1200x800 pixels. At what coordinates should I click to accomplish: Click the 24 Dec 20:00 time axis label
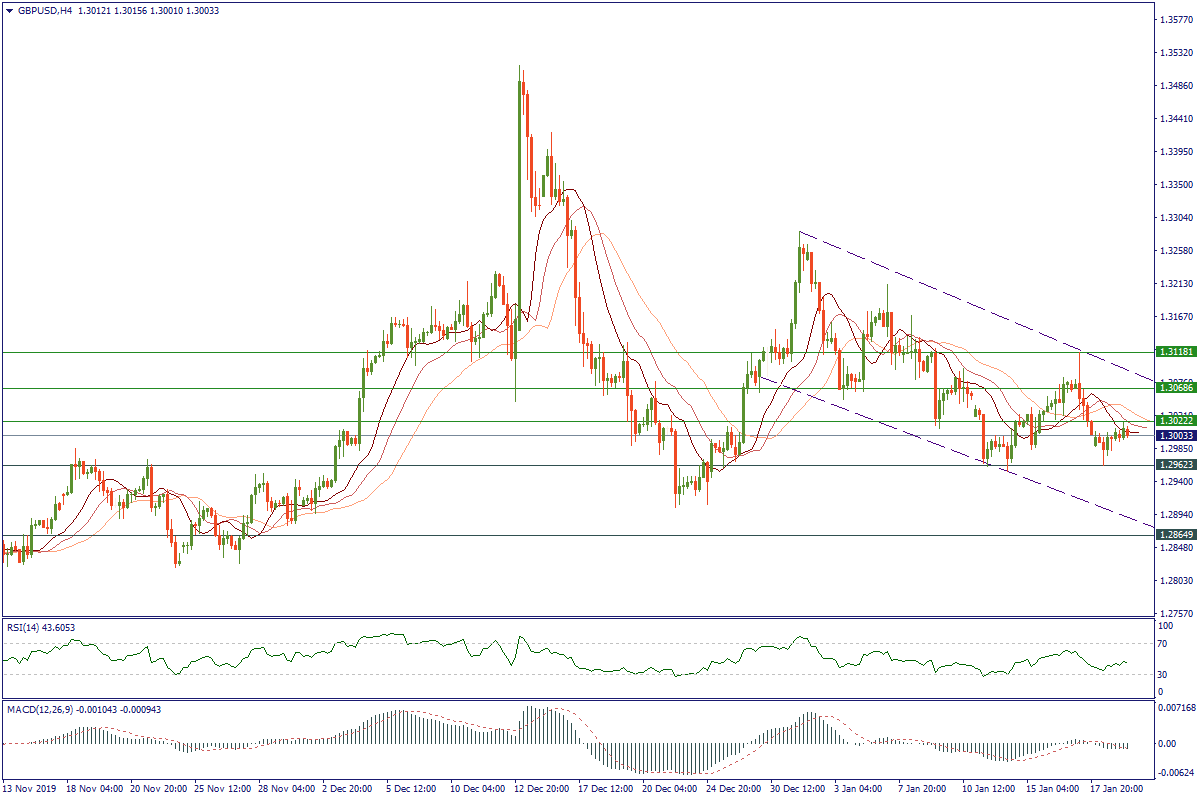[x=734, y=789]
